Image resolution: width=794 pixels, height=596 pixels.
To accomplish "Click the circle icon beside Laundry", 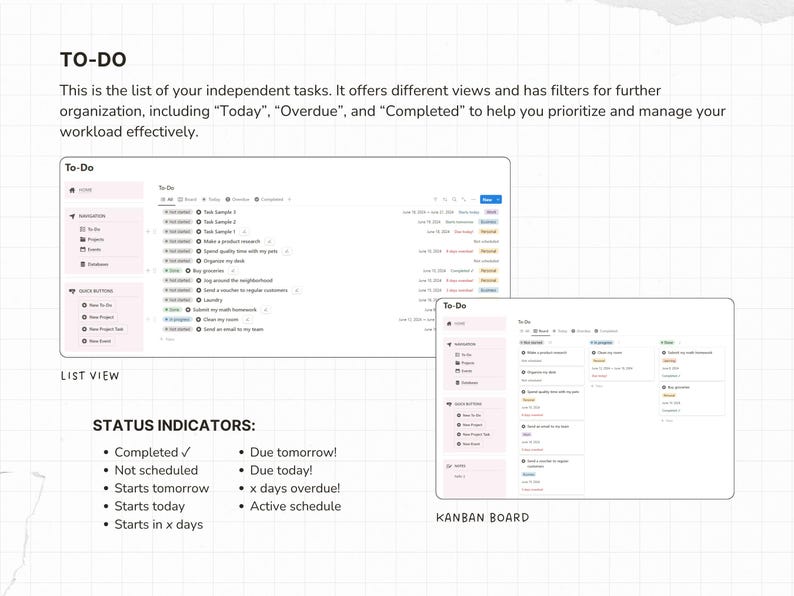I will (x=198, y=300).
